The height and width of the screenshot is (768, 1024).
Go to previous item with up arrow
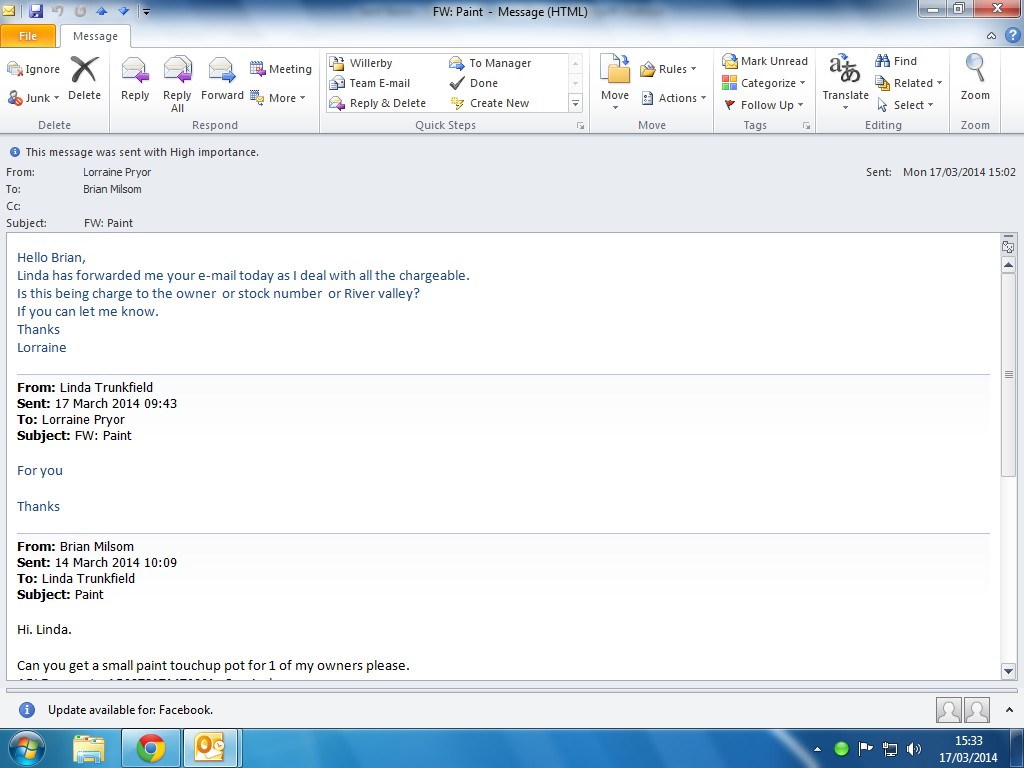click(101, 11)
